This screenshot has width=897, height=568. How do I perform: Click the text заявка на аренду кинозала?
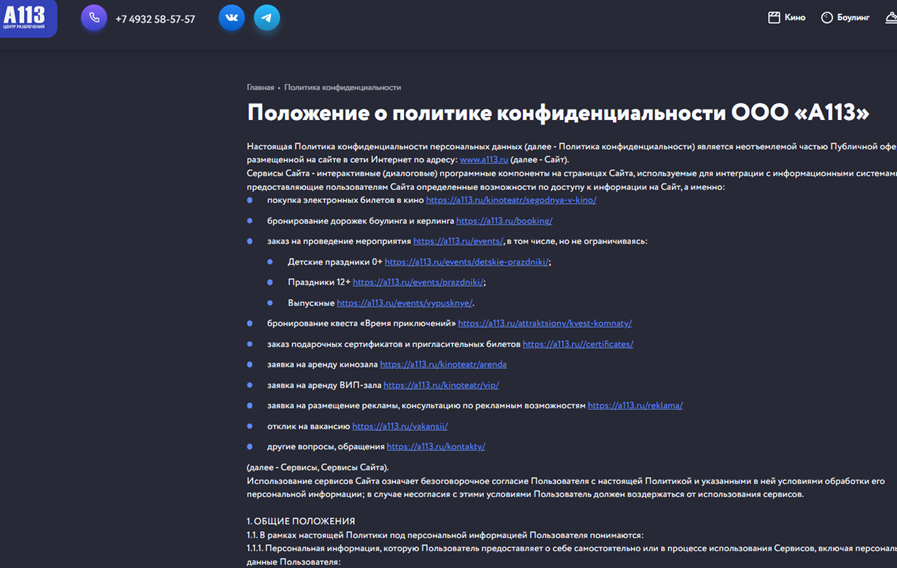322,364
